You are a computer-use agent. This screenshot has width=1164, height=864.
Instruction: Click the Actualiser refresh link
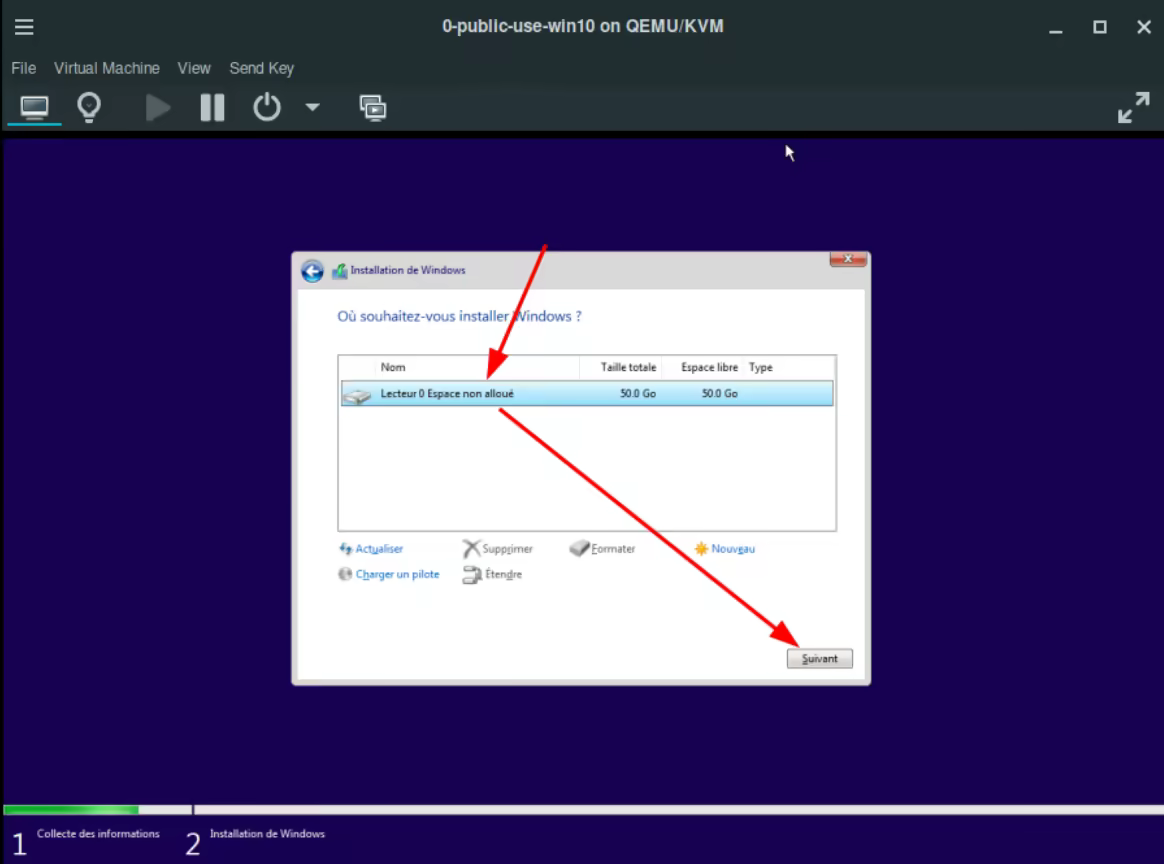pos(378,549)
